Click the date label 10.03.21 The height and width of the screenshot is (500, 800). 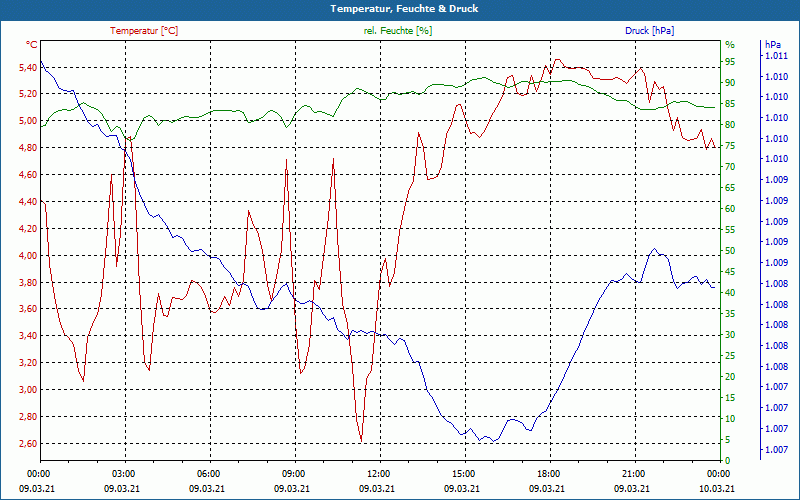pos(717,488)
